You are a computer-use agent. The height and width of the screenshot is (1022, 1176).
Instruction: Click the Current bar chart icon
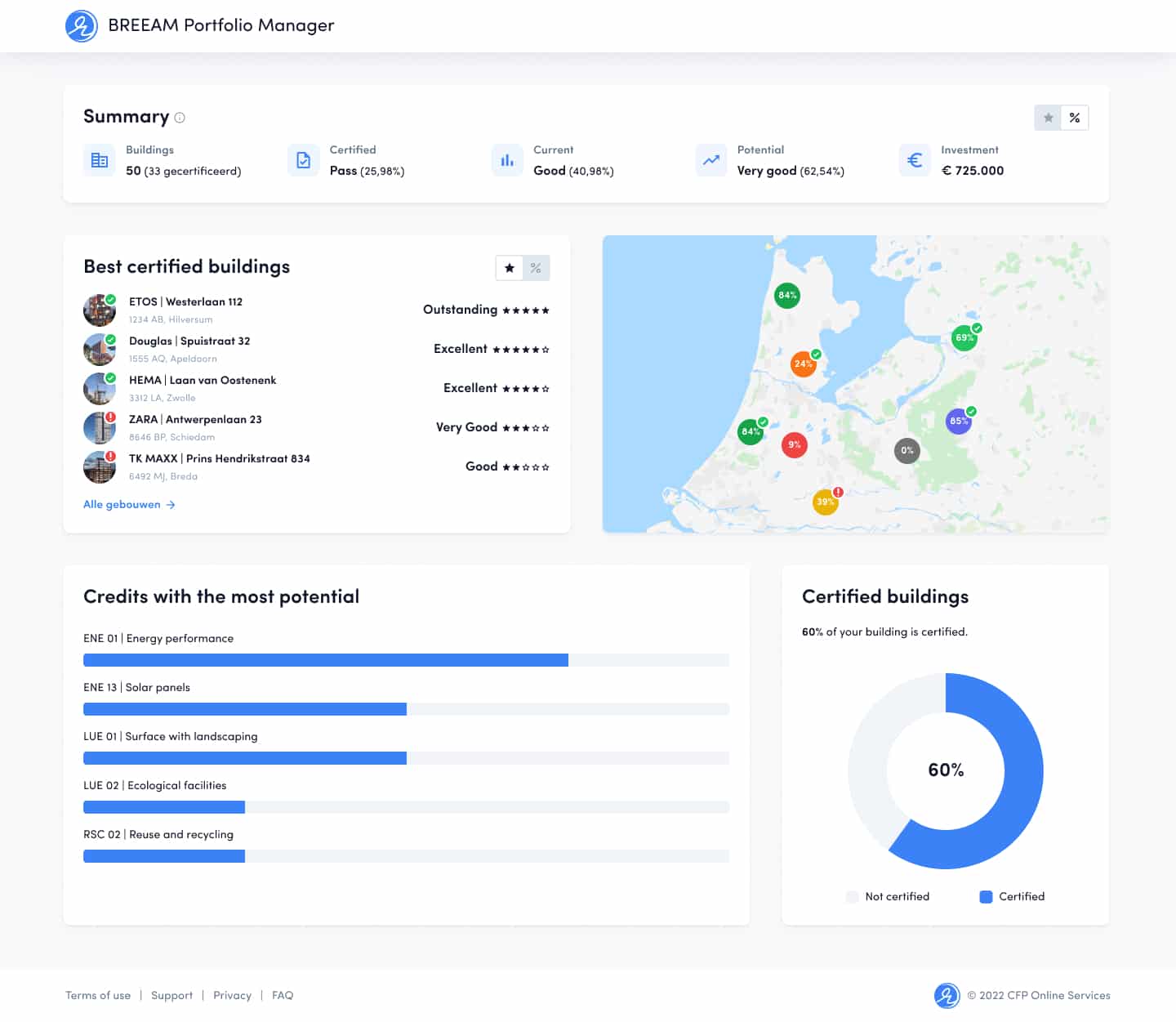(507, 160)
